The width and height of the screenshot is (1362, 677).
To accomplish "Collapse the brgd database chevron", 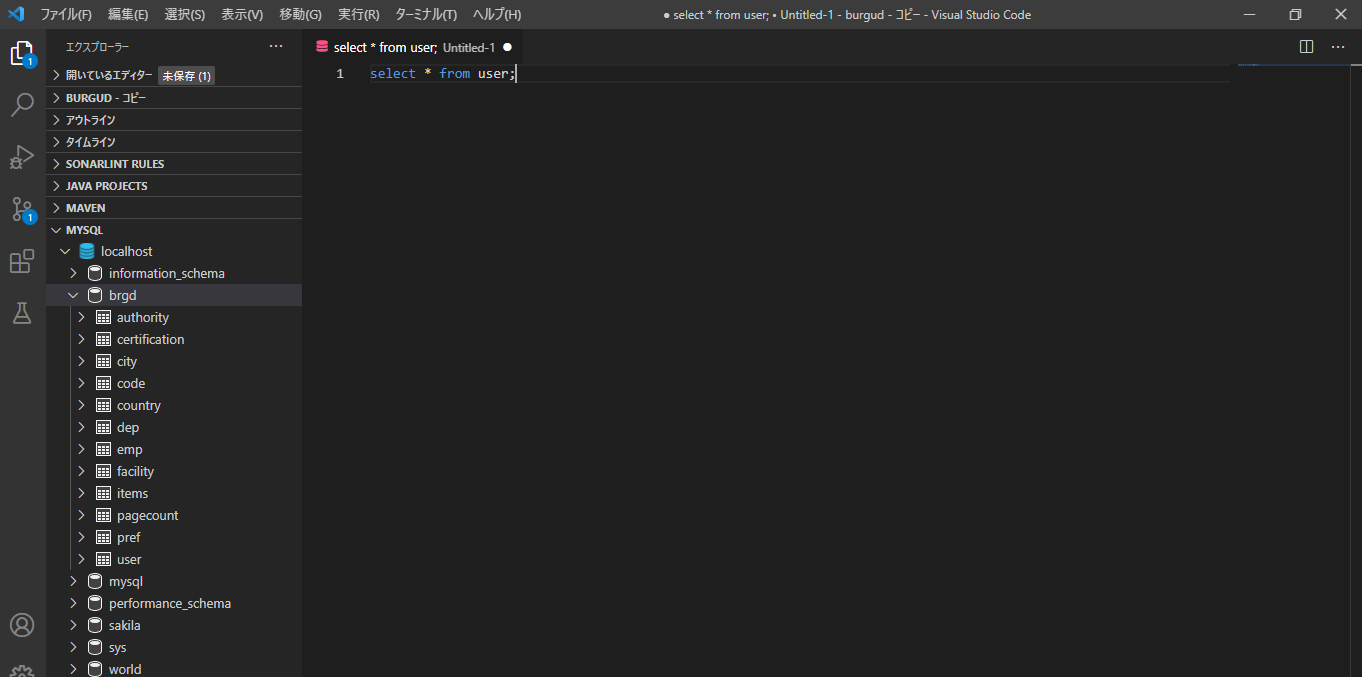I will coord(73,295).
